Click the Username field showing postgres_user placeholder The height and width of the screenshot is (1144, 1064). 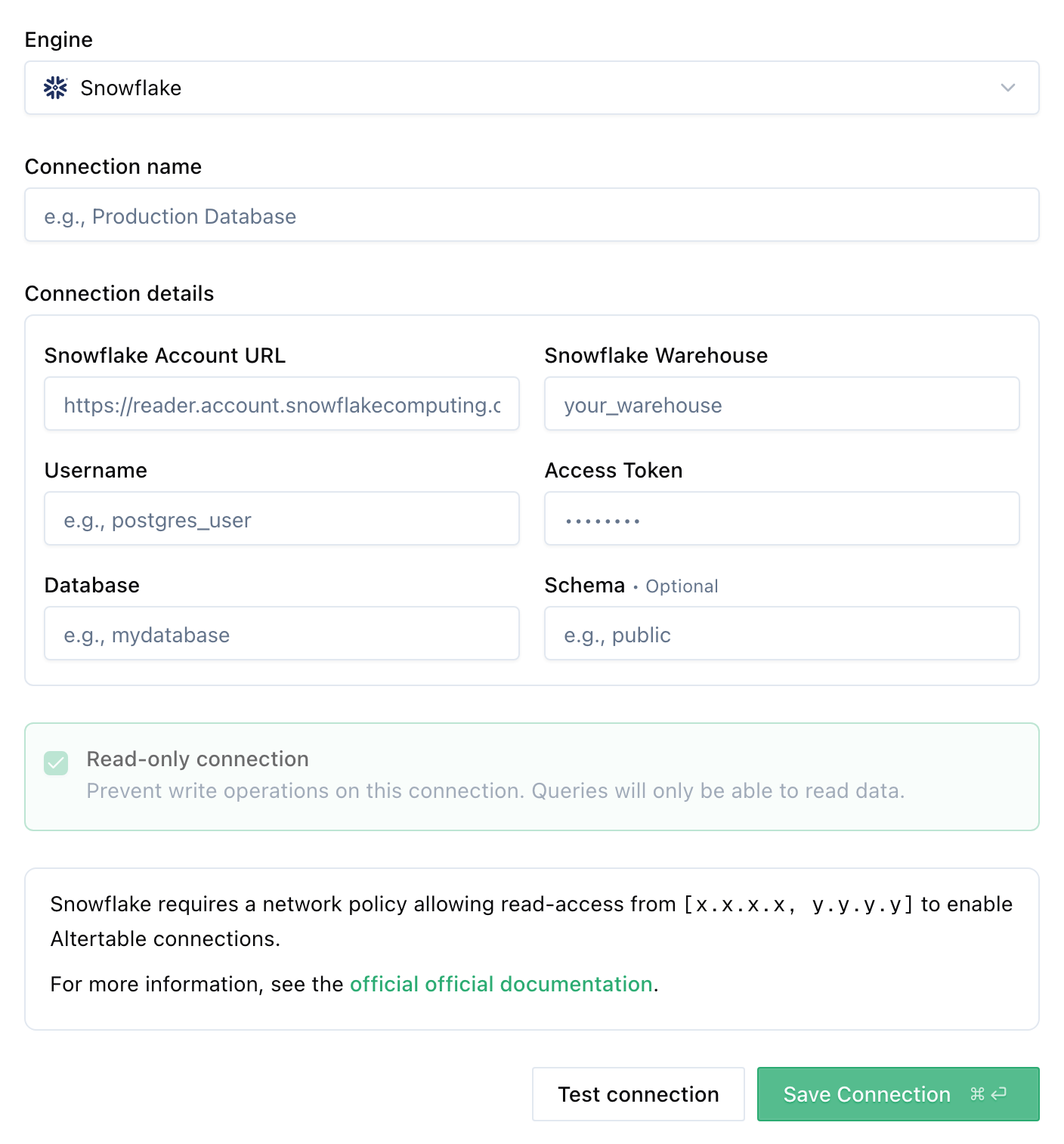281,519
